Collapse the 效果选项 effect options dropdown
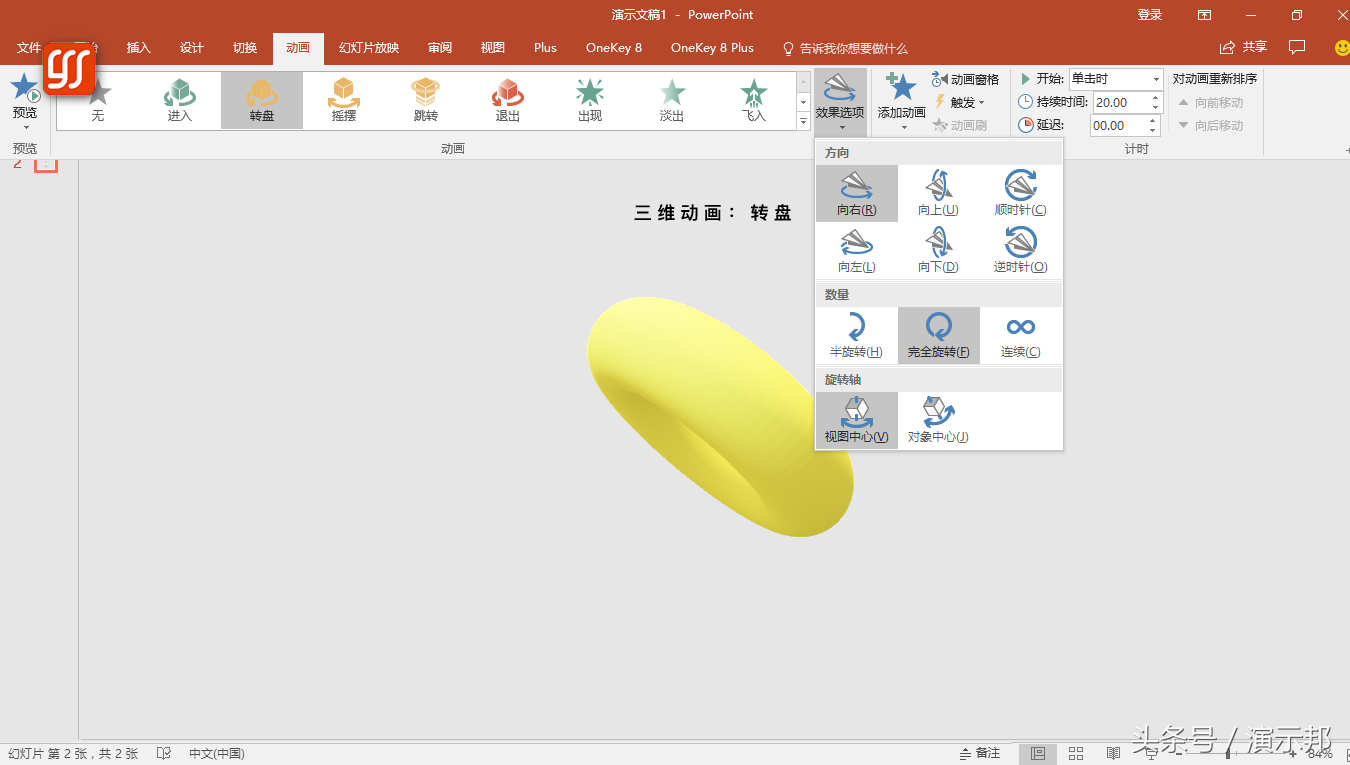 pyautogui.click(x=840, y=102)
